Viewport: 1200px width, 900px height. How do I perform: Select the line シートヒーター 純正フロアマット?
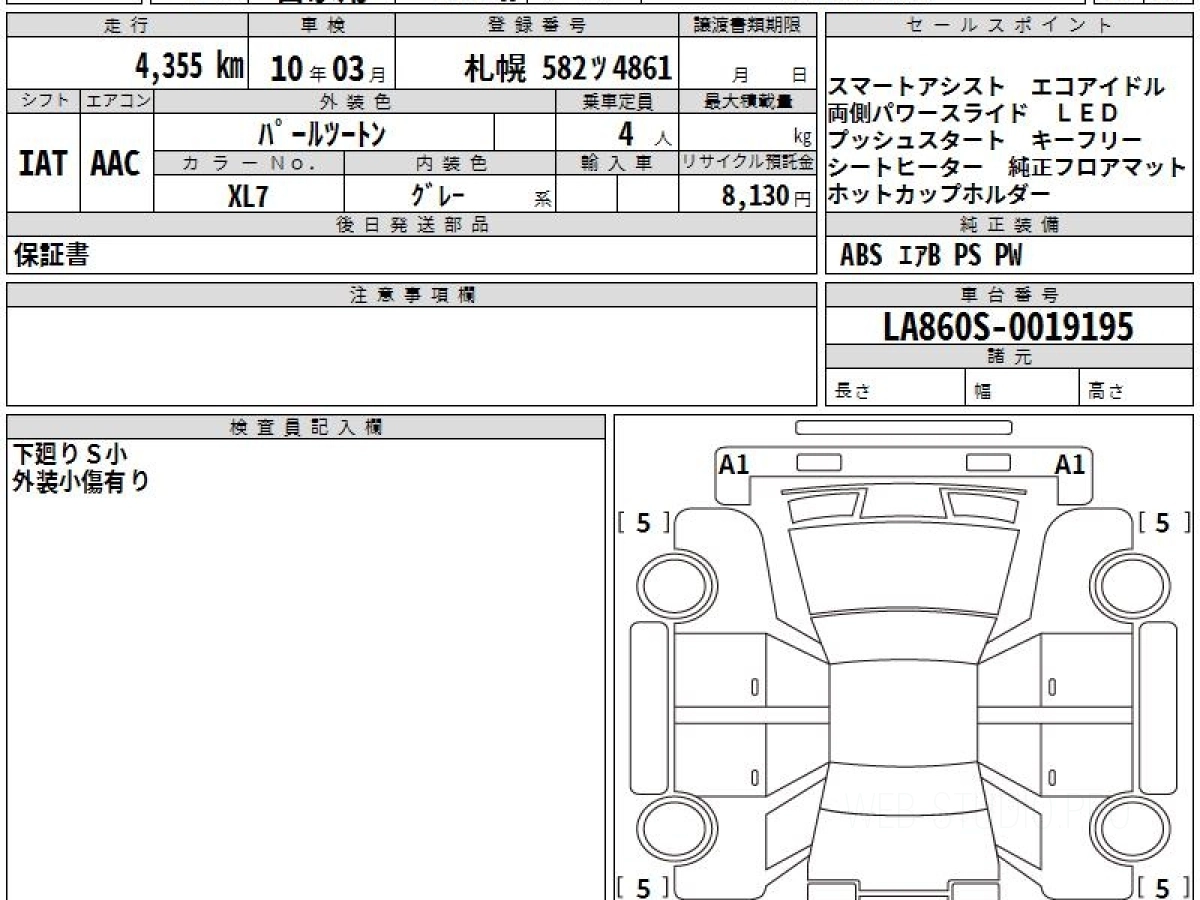(1007, 167)
